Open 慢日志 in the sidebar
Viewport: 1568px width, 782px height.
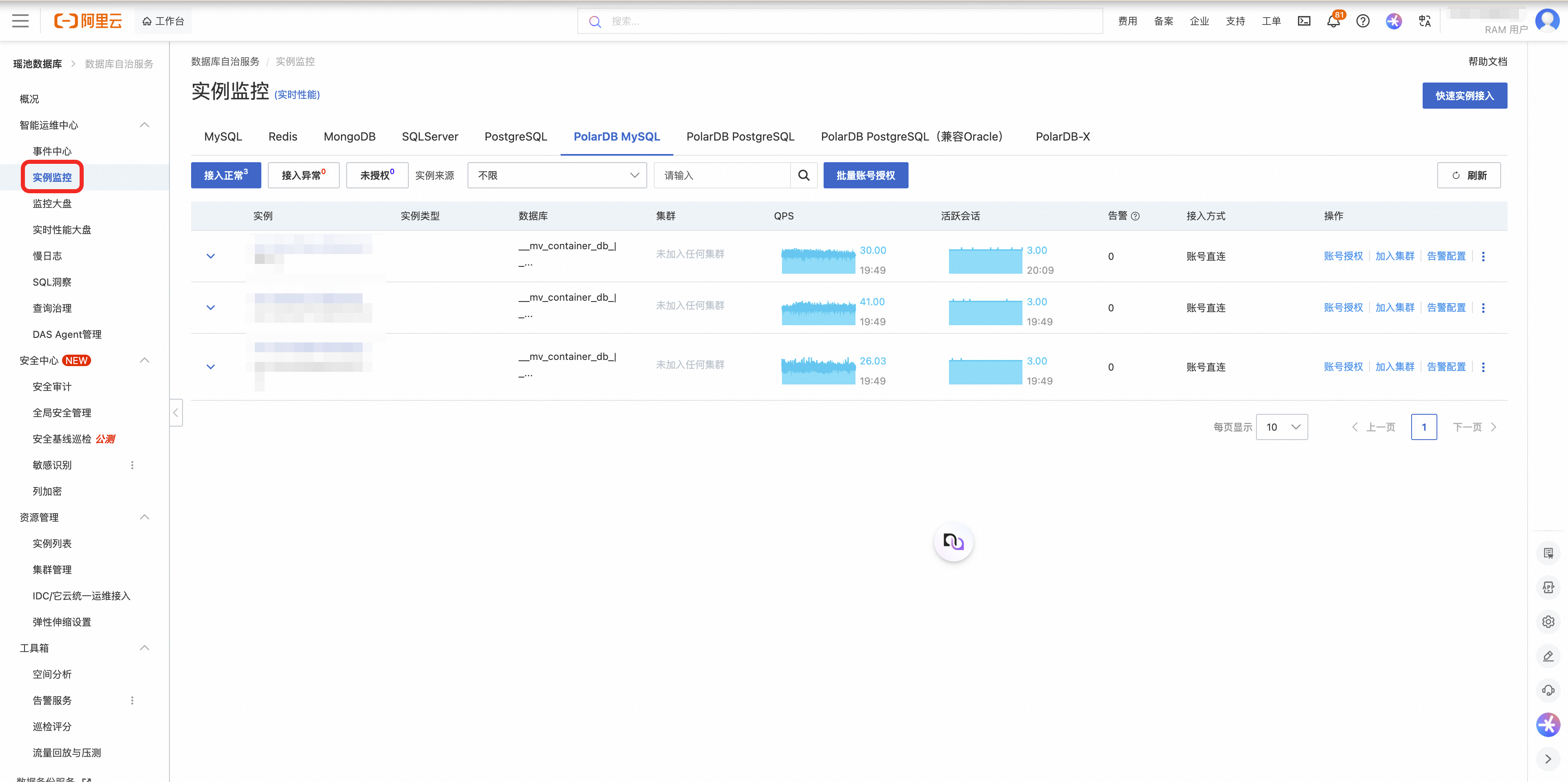(x=47, y=256)
